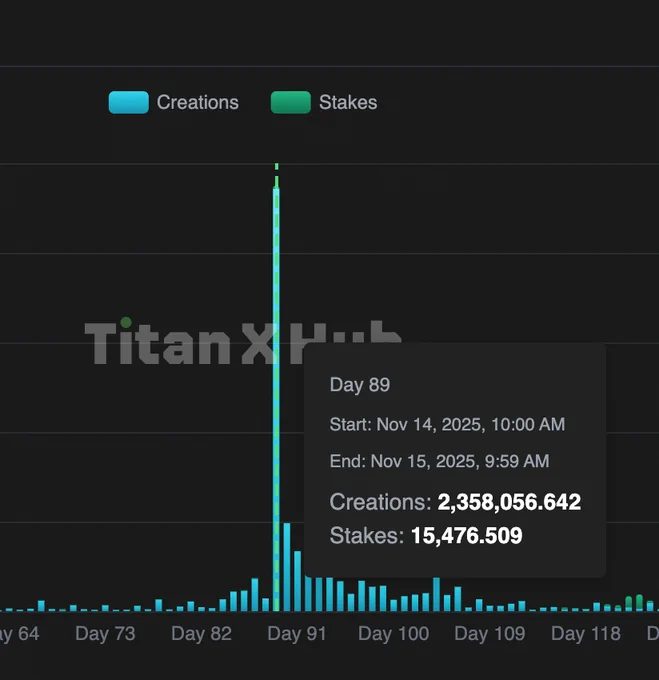The height and width of the screenshot is (680, 659).
Task: Click the Stakes legend label
Action: [x=348, y=102]
